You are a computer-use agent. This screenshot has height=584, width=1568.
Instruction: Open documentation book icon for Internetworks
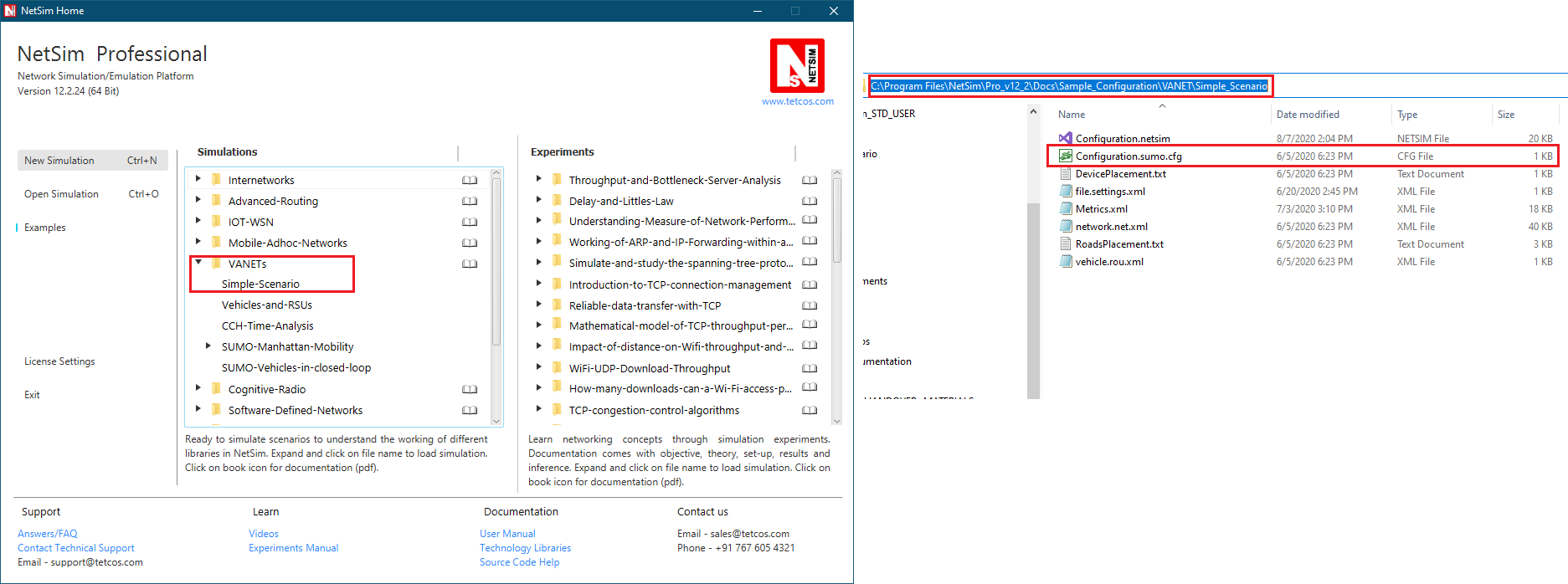pyautogui.click(x=470, y=180)
